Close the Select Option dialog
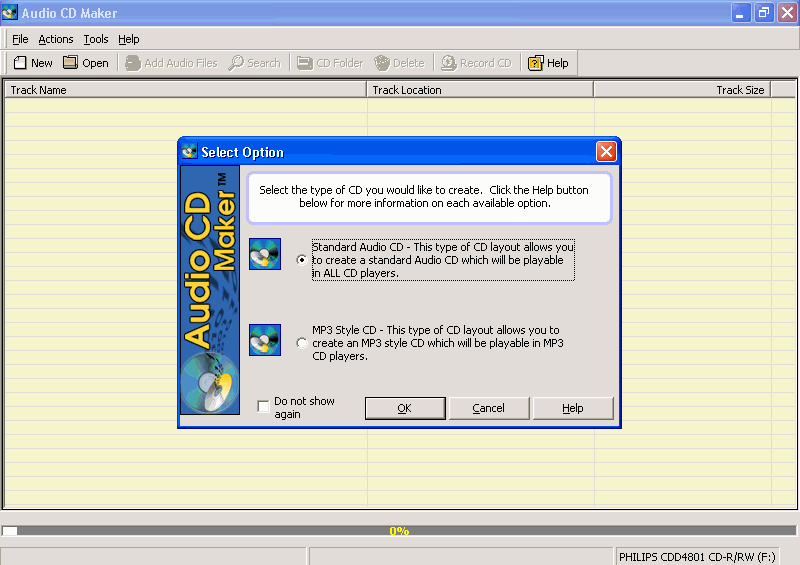Screen dimensions: 800x565 pyautogui.click(x=606, y=152)
